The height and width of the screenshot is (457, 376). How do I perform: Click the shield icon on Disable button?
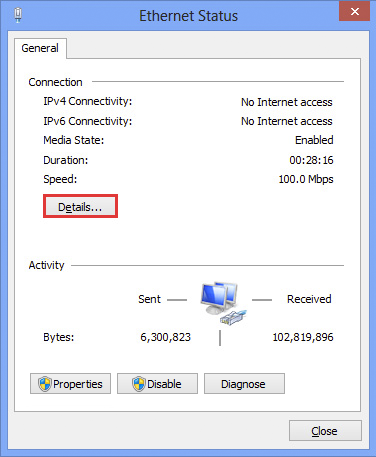139,384
